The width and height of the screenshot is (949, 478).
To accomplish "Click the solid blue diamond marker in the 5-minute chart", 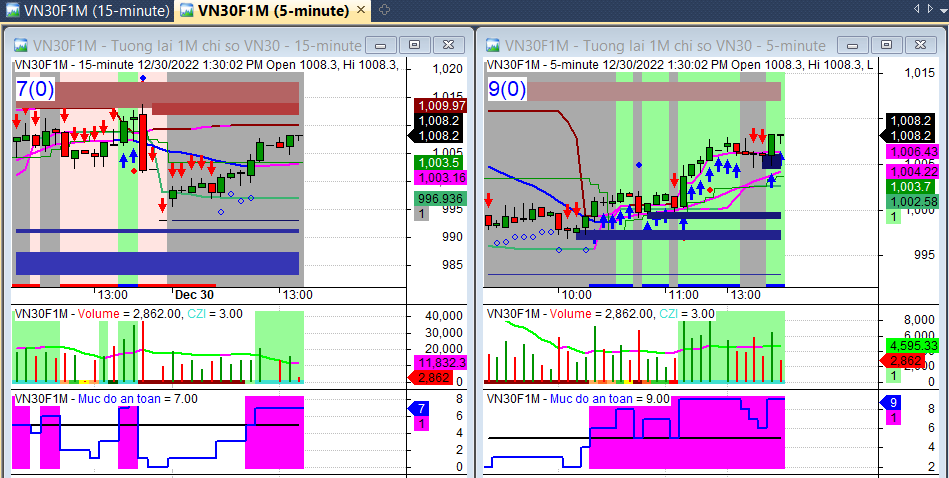I will [639, 165].
